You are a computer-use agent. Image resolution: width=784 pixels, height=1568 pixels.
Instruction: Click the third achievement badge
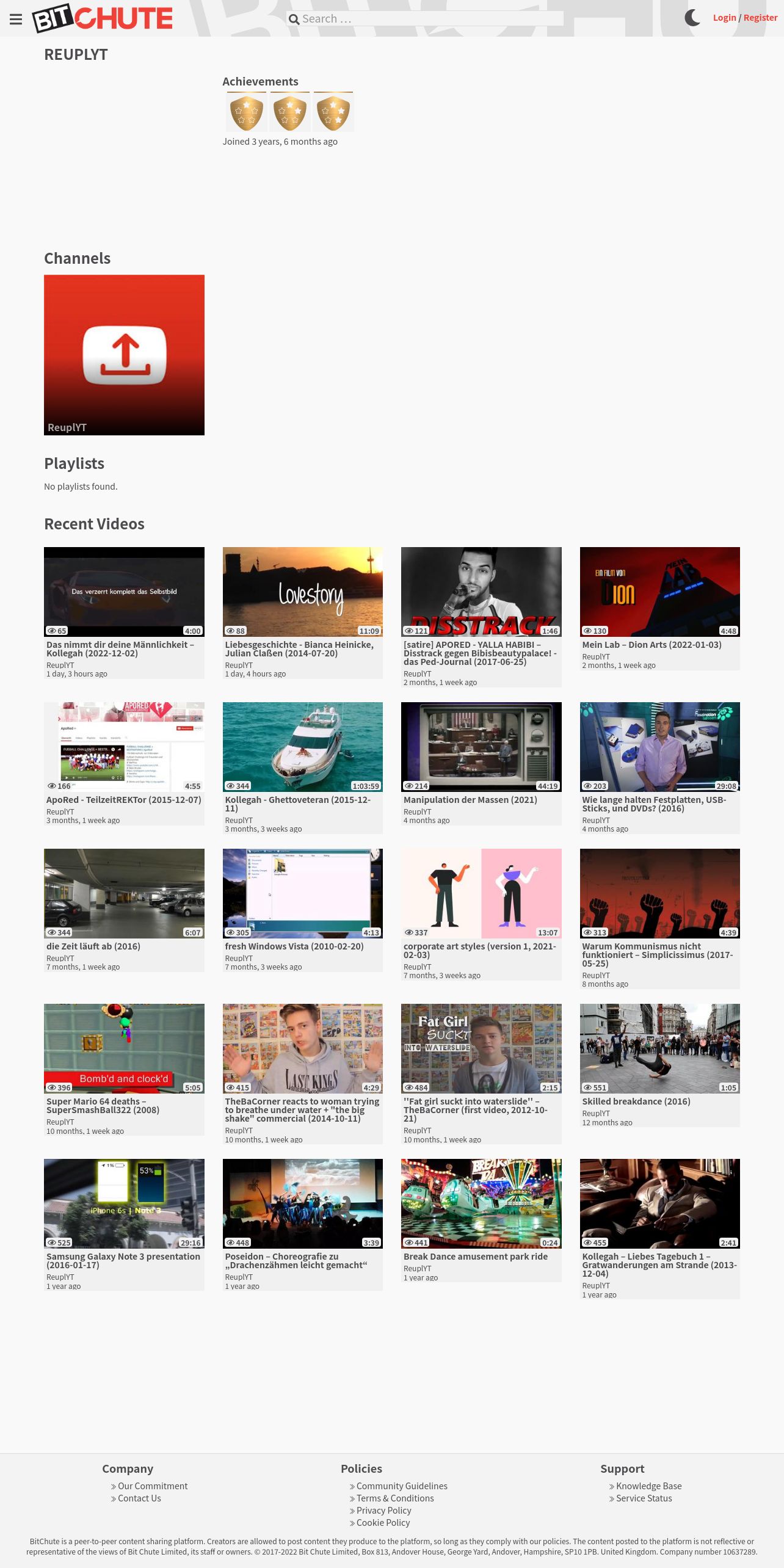pyautogui.click(x=333, y=112)
